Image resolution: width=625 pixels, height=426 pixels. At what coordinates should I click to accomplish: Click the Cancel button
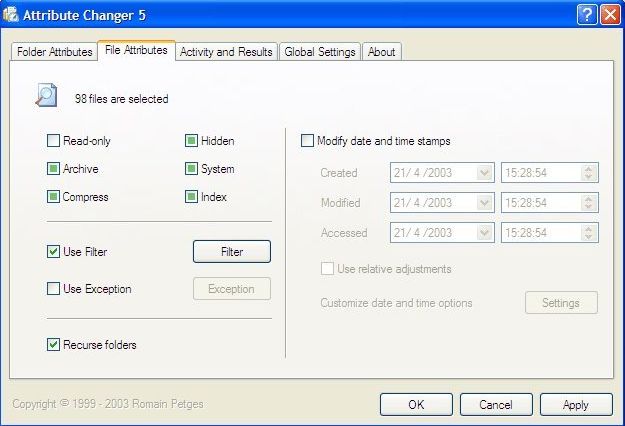point(496,404)
